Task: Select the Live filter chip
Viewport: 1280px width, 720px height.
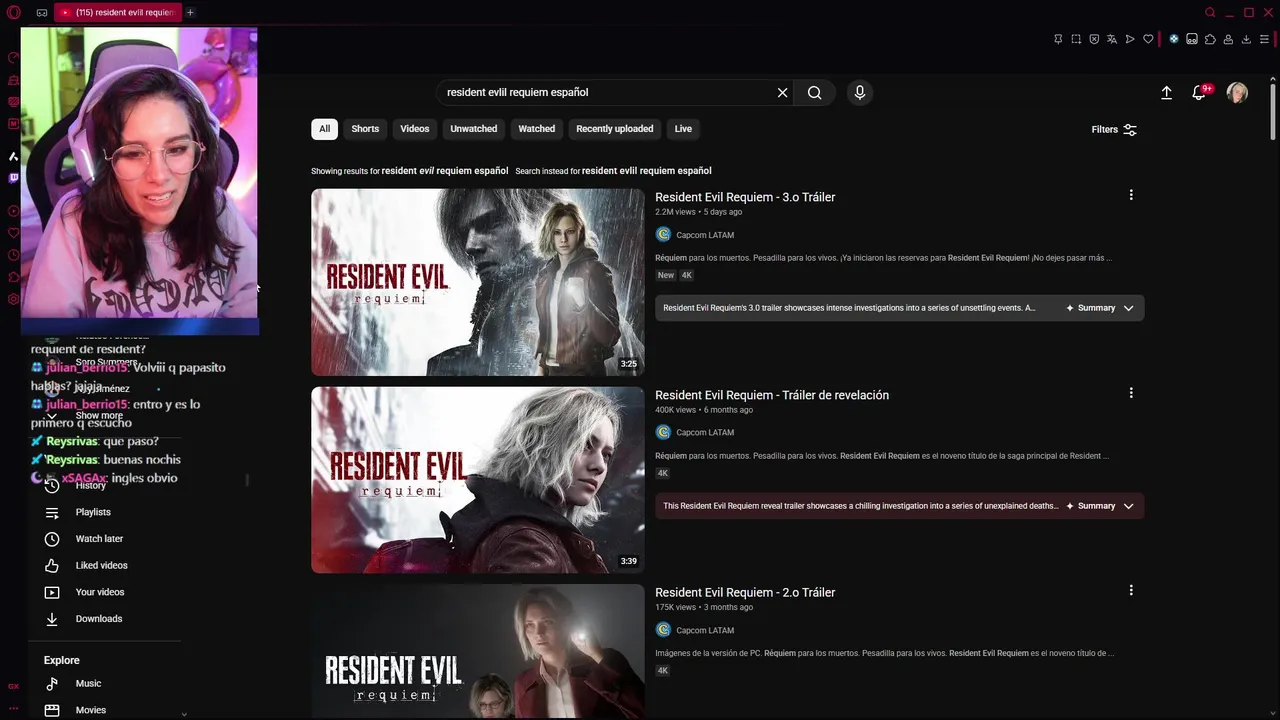Action: coord(683,129)
